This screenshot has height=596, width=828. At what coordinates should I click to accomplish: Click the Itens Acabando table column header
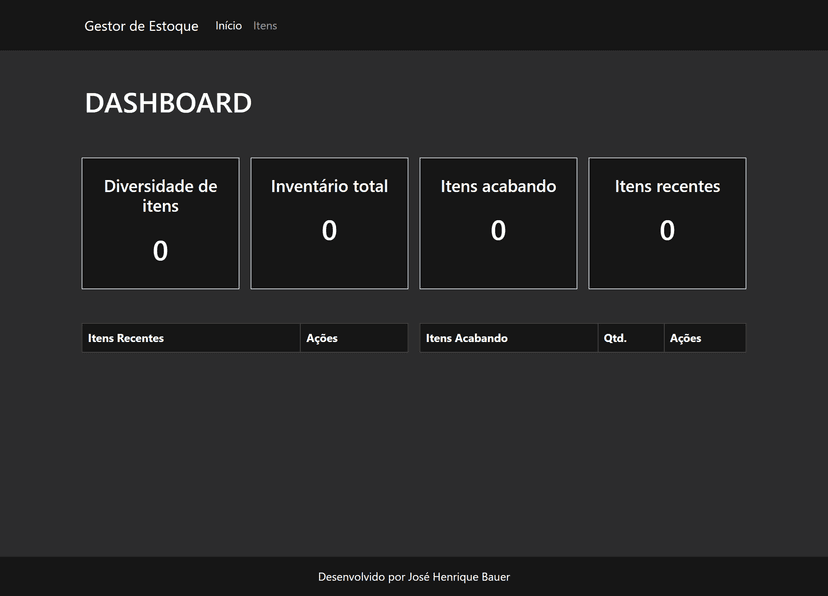467,338
